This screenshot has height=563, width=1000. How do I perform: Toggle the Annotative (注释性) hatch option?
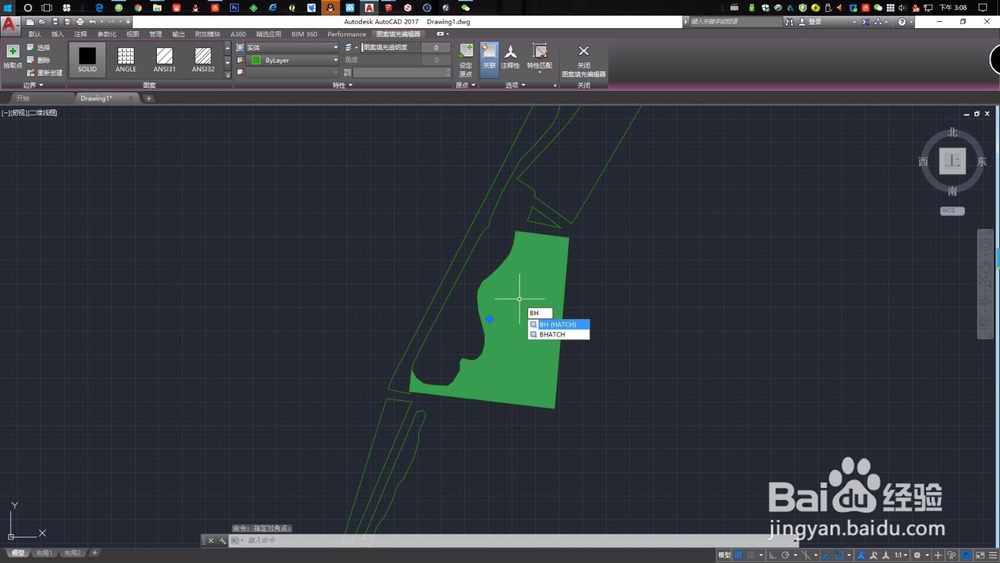click(510, 56)
